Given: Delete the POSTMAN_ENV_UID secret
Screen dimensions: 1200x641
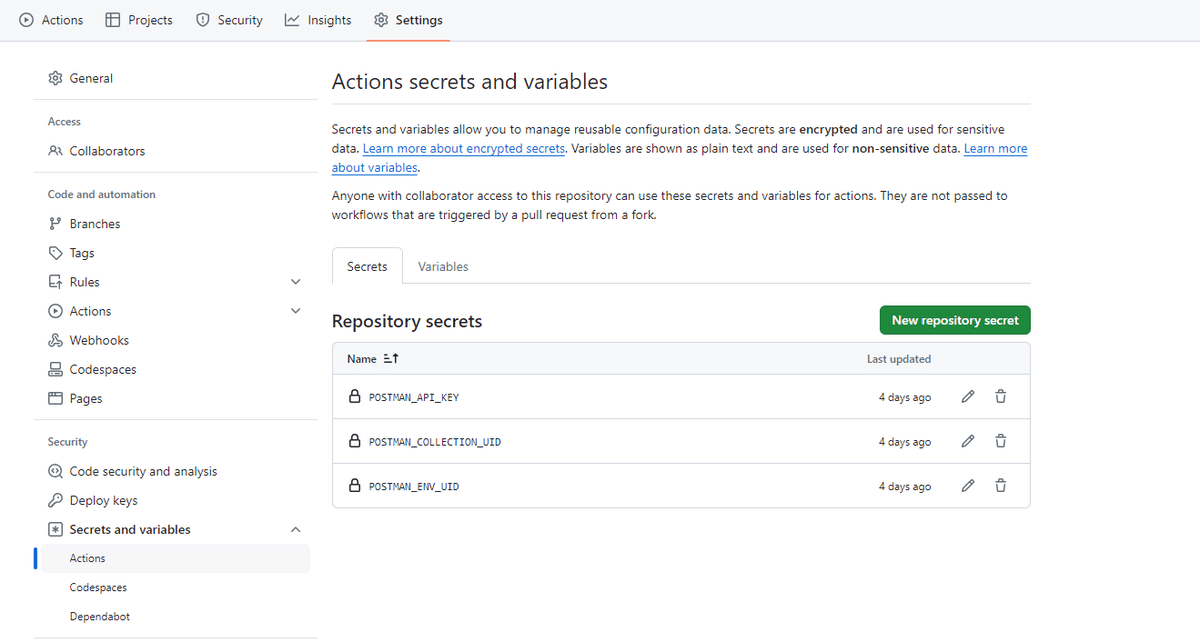Looking at the screenshot, I should point(1000,485).
